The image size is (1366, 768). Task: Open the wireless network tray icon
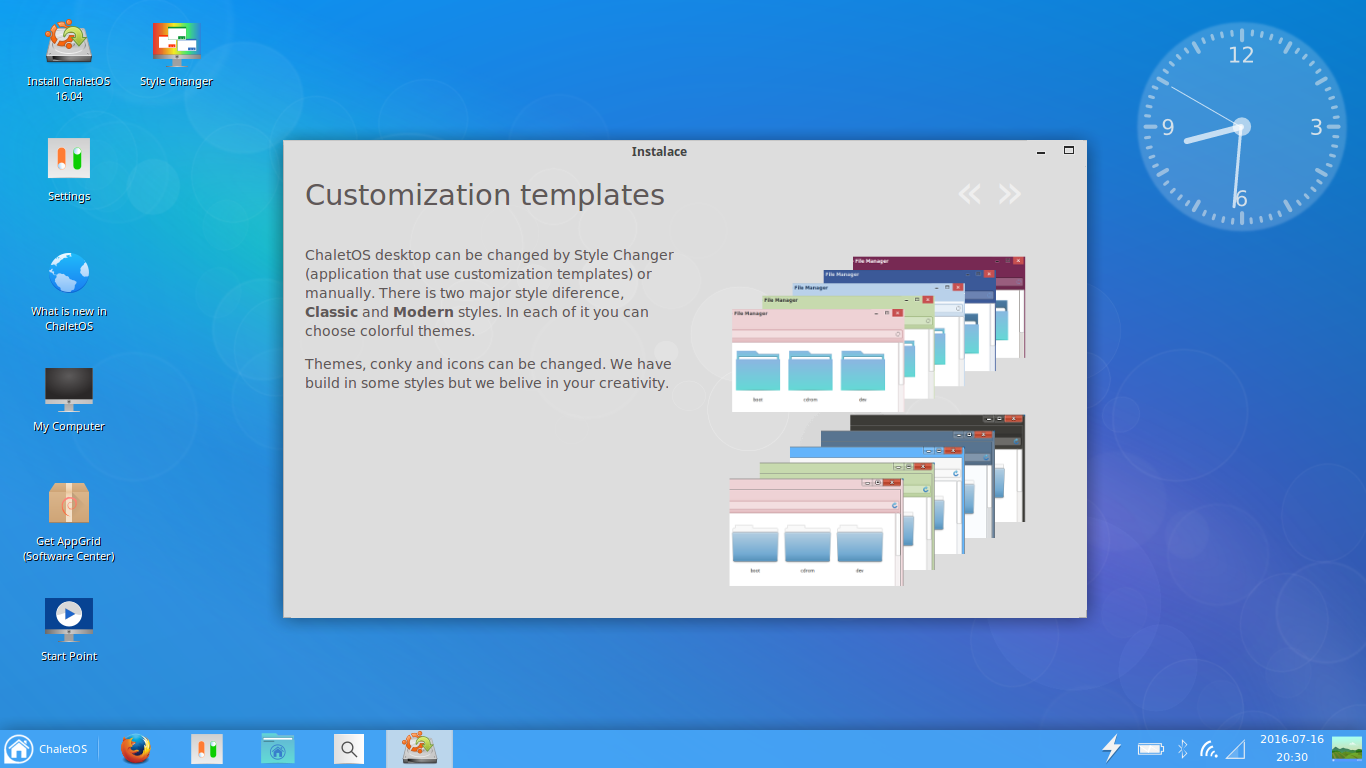click(x=1209, y=749)
